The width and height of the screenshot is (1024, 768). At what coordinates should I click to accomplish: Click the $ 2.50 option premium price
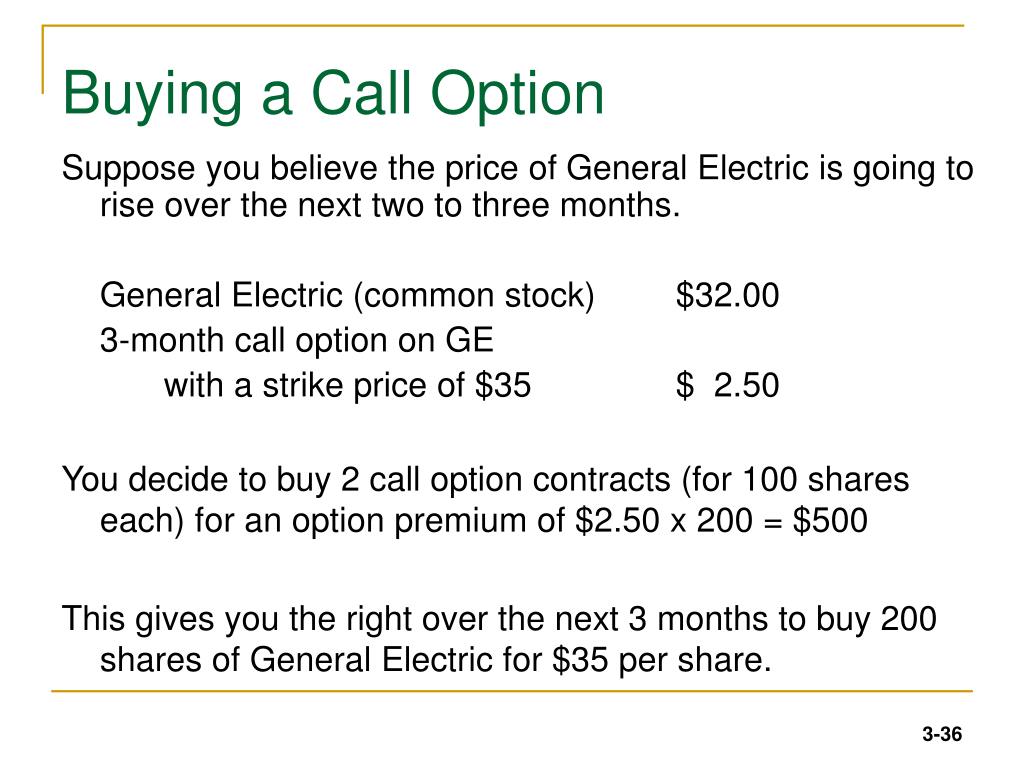[x=728, y=385]
